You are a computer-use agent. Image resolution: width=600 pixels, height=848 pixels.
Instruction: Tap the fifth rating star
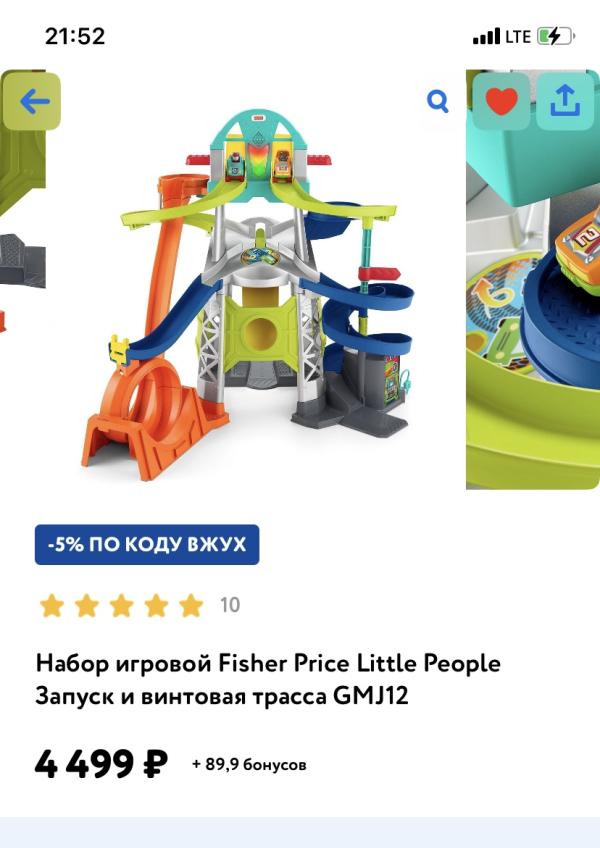pos(190,605)
